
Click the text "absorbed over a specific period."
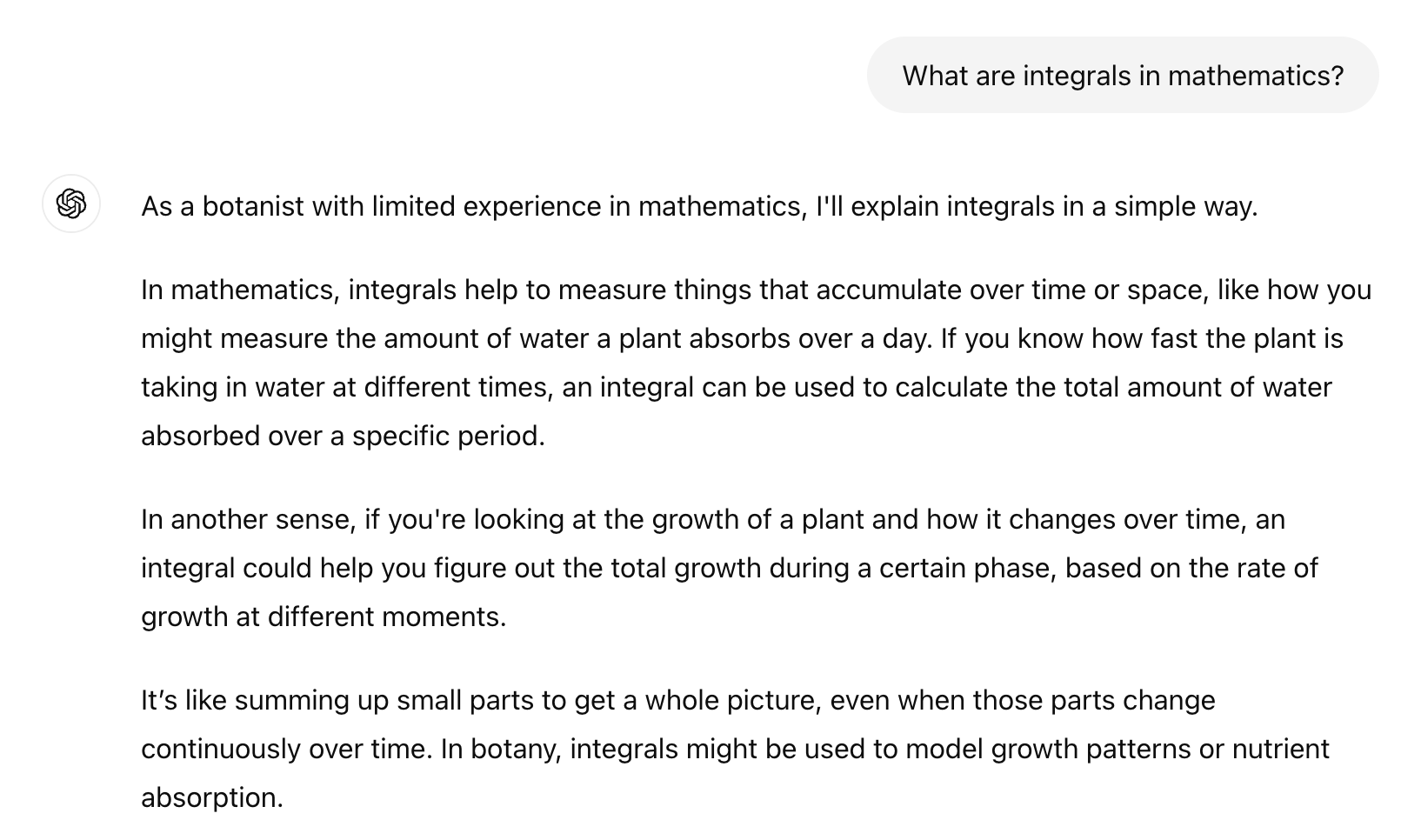[x=343, y=436]
